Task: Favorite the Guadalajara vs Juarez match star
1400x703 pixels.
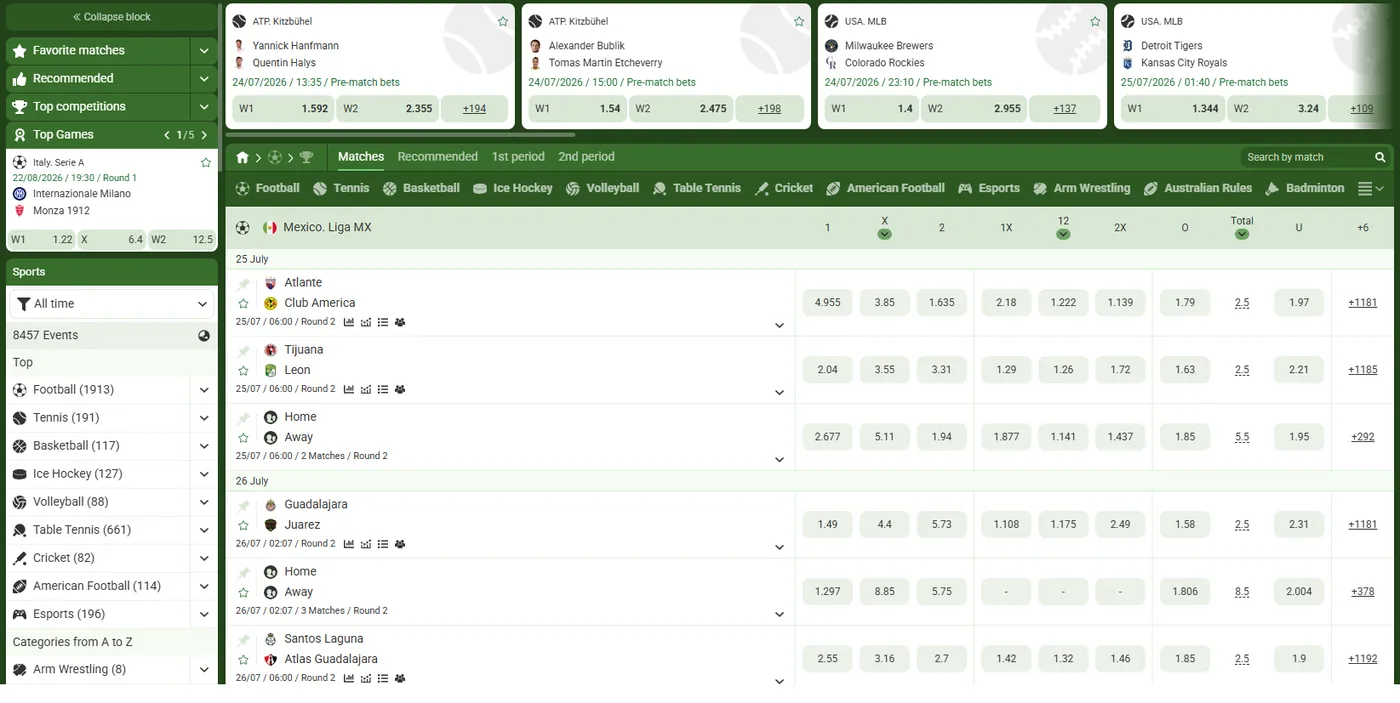Action: 243,526
